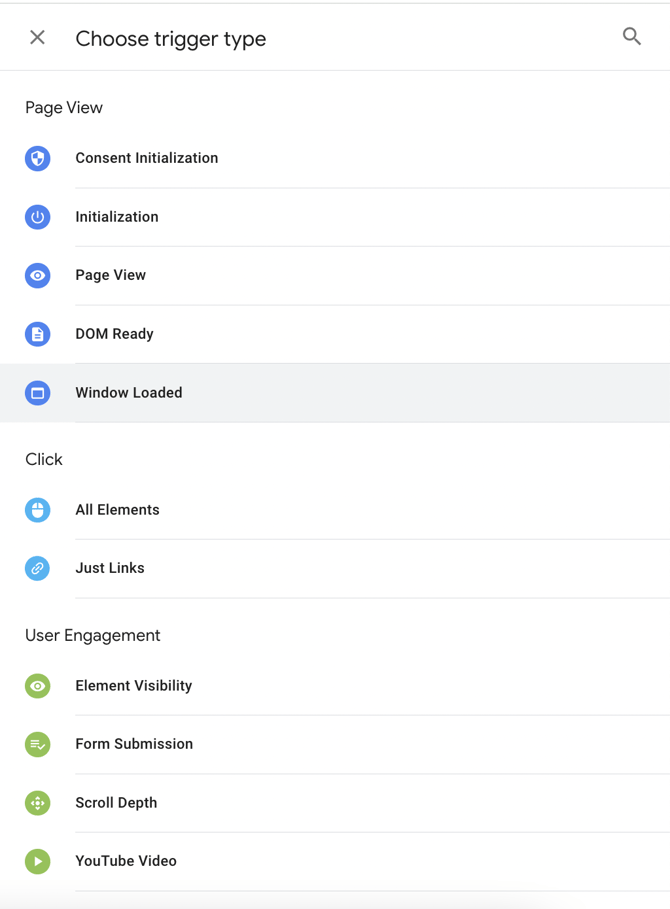Choose the Window Loaded trigger type
The width and height of the screenshot is (670, 909).
129,393
